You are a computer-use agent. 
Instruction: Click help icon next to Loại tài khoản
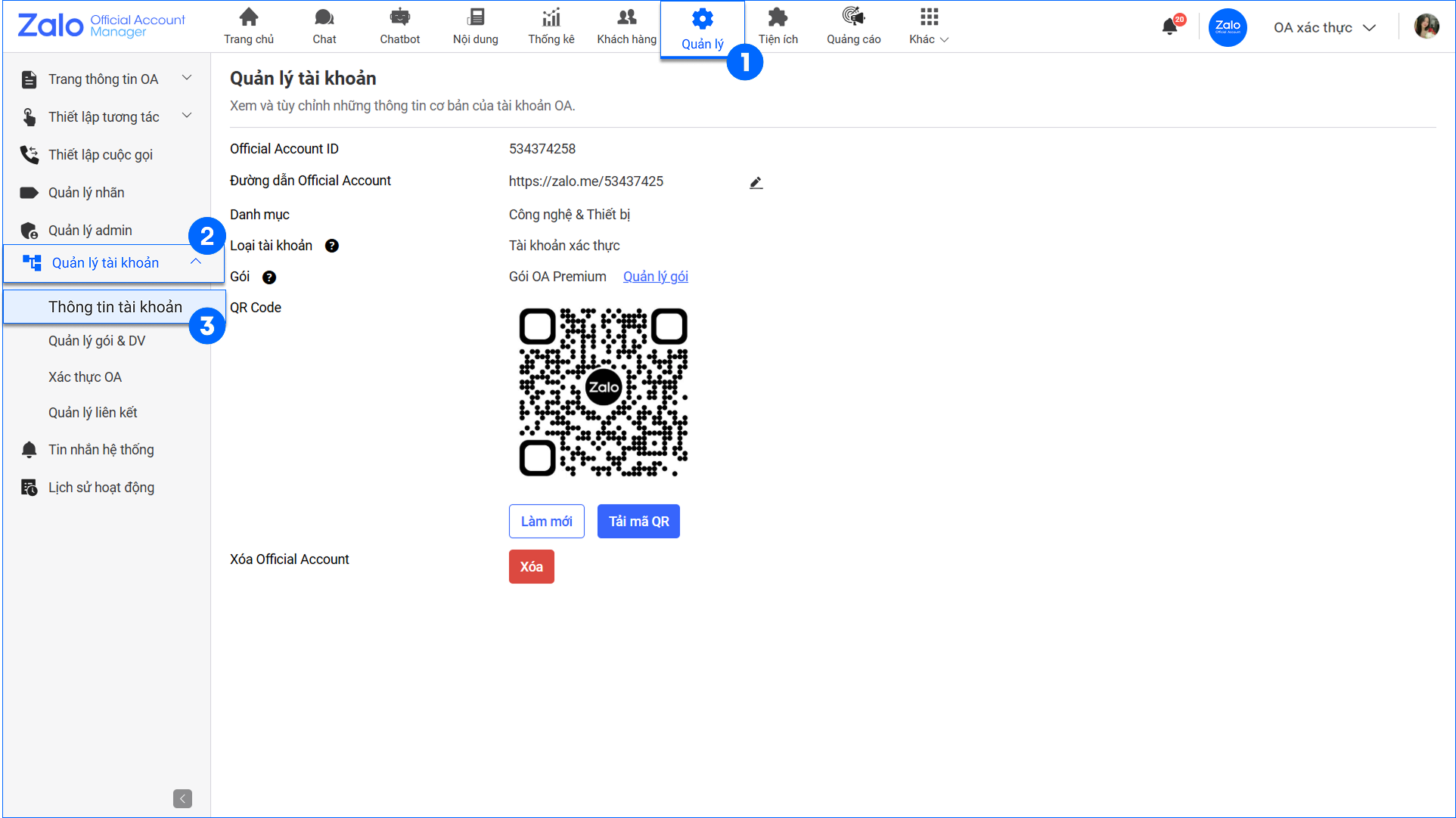[x=331, y=246]
